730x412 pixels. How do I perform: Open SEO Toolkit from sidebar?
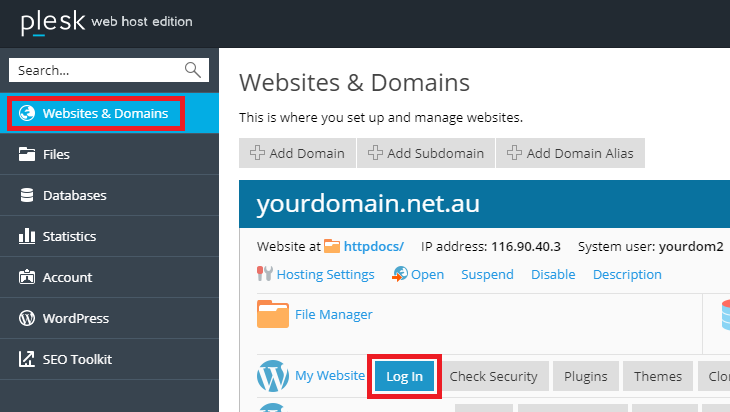[x=109, y=359]
